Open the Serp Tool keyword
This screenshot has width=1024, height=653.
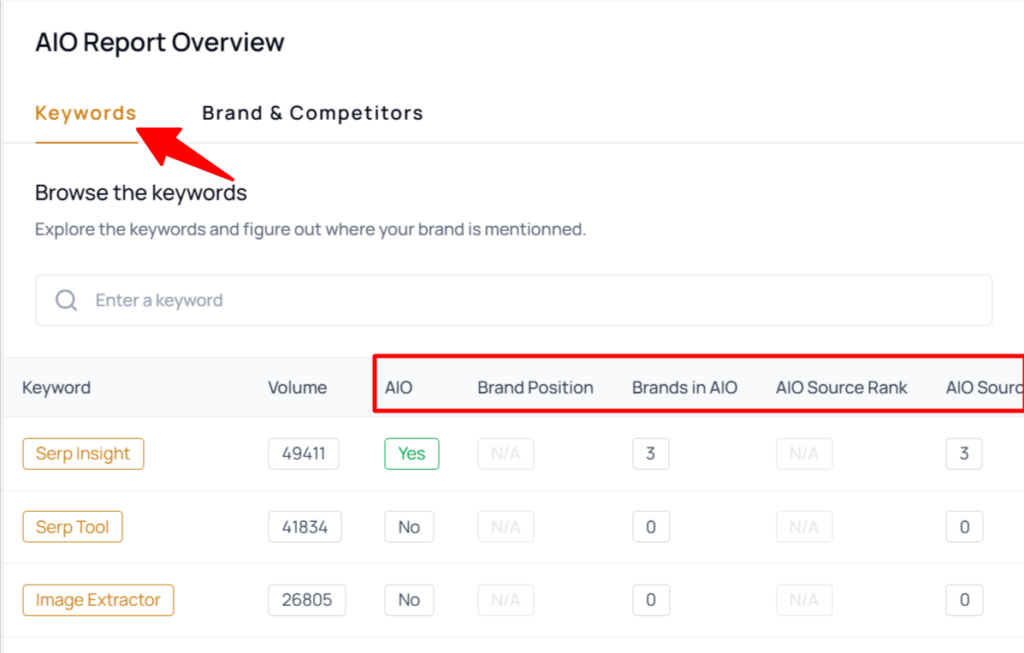tap(72, 527)
